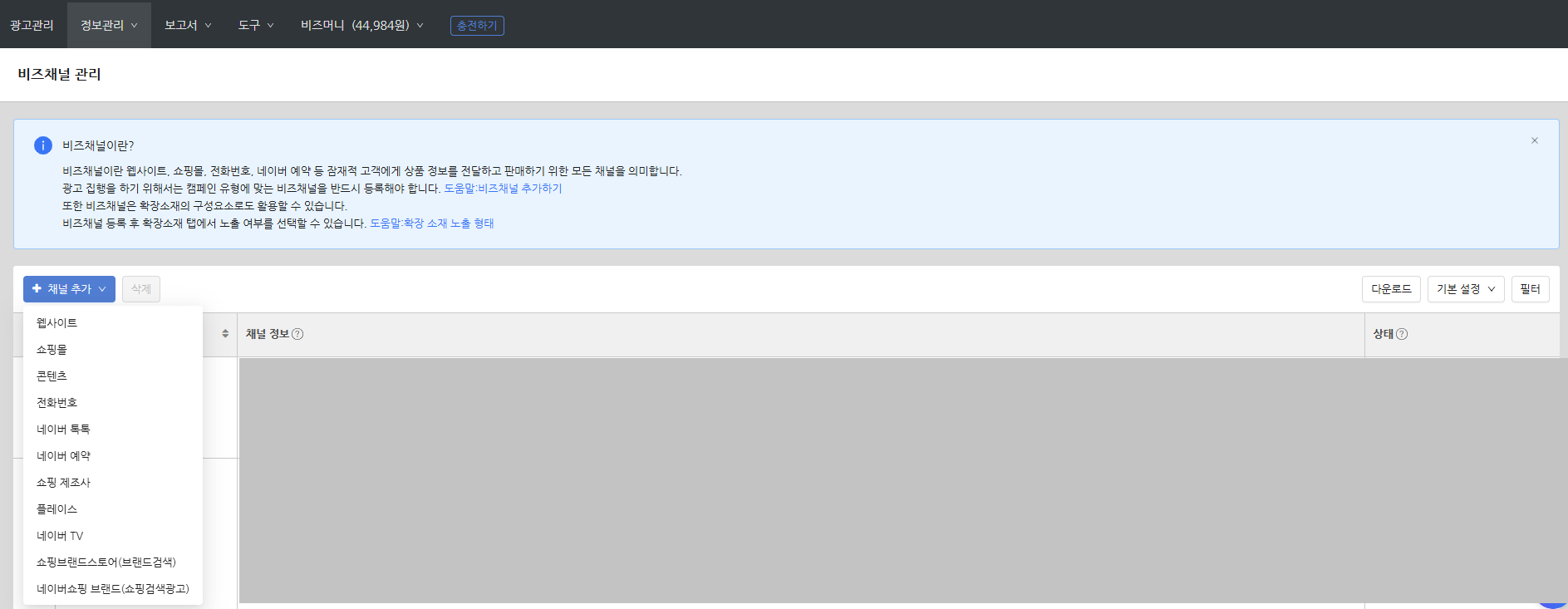Viewport: 1568px width, 609px height.
Task: Click the help icon next to 채널 정보
Action: tap(297, 334)
